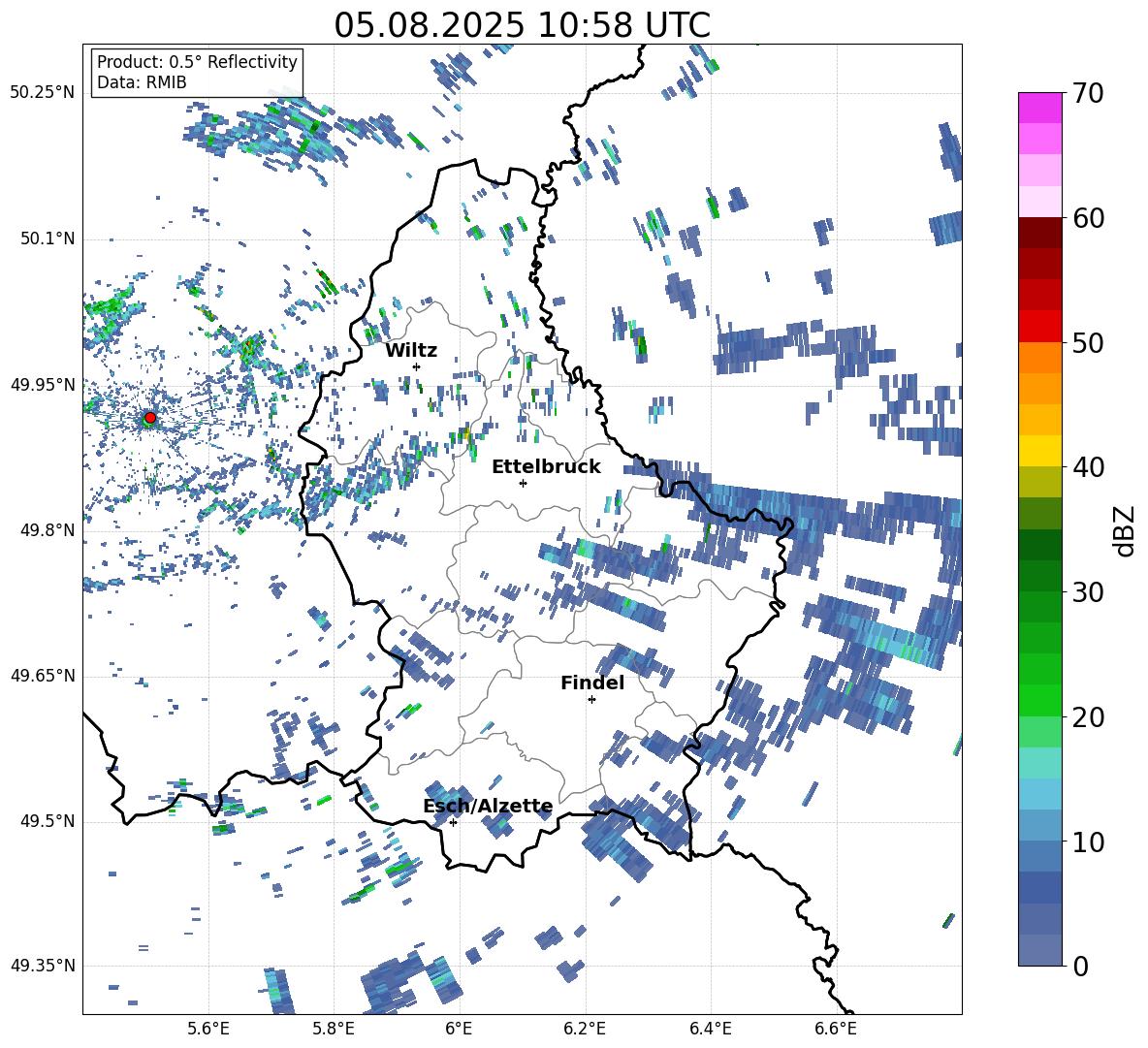
Task: Click the magenta top colorbar segment
Action: point(1039,109)
